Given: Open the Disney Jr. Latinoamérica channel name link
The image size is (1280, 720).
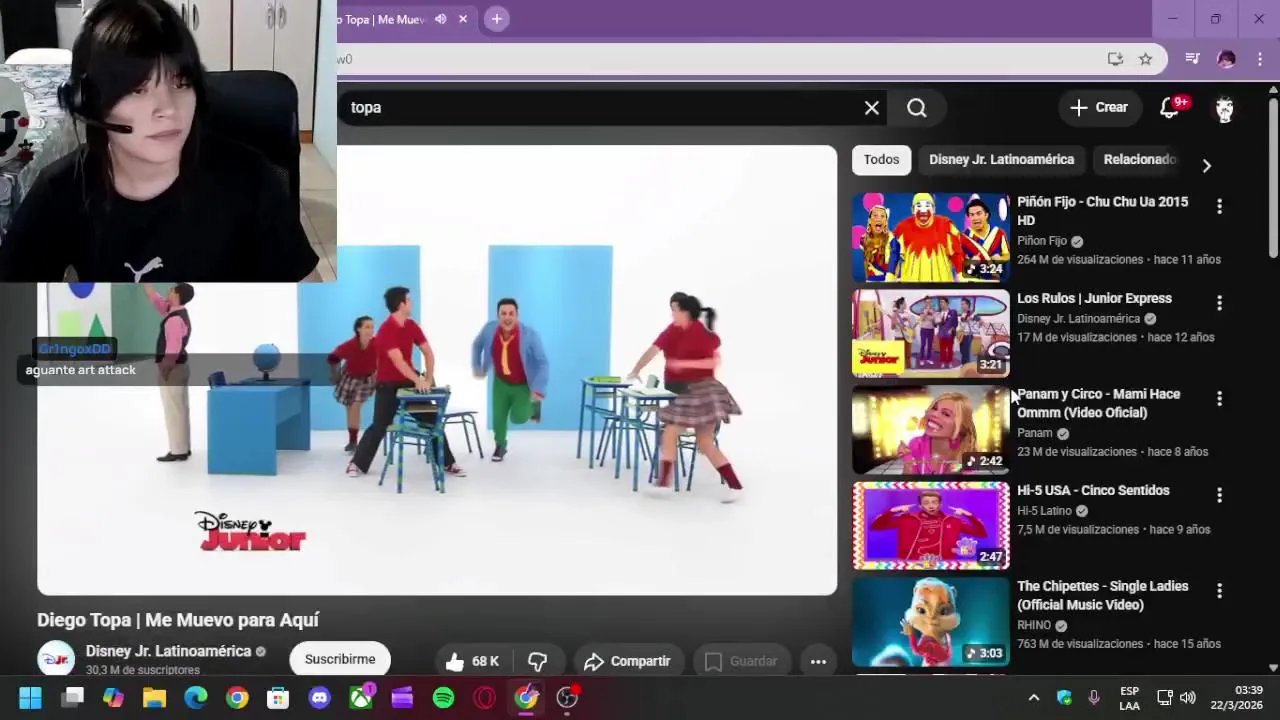Looking at the screenshot, I should (x=168, y=651).
